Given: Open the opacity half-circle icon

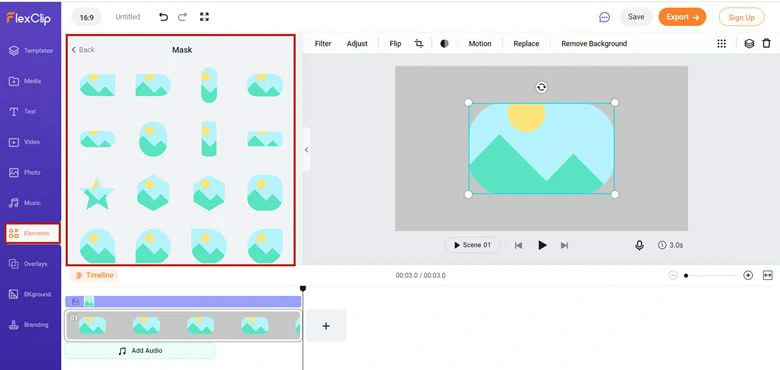Looking at the screenshot, I should pos(444,44).
